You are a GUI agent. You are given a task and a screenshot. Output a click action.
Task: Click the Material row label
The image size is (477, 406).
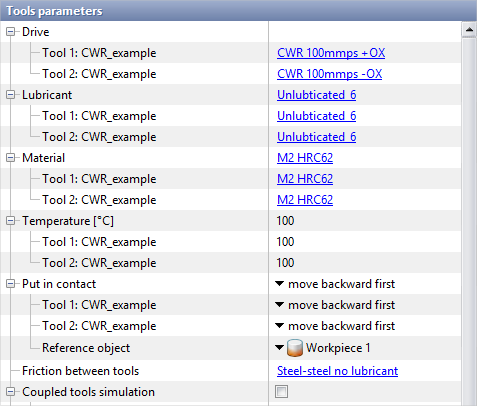tap(43, 158)
